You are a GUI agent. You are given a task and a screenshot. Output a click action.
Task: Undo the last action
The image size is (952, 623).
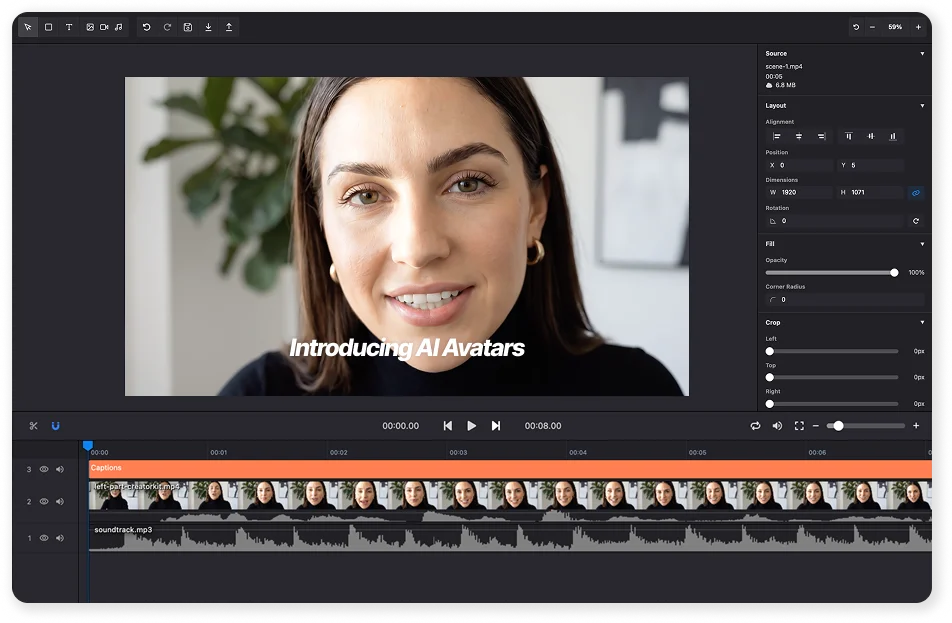tap(147, 27)
